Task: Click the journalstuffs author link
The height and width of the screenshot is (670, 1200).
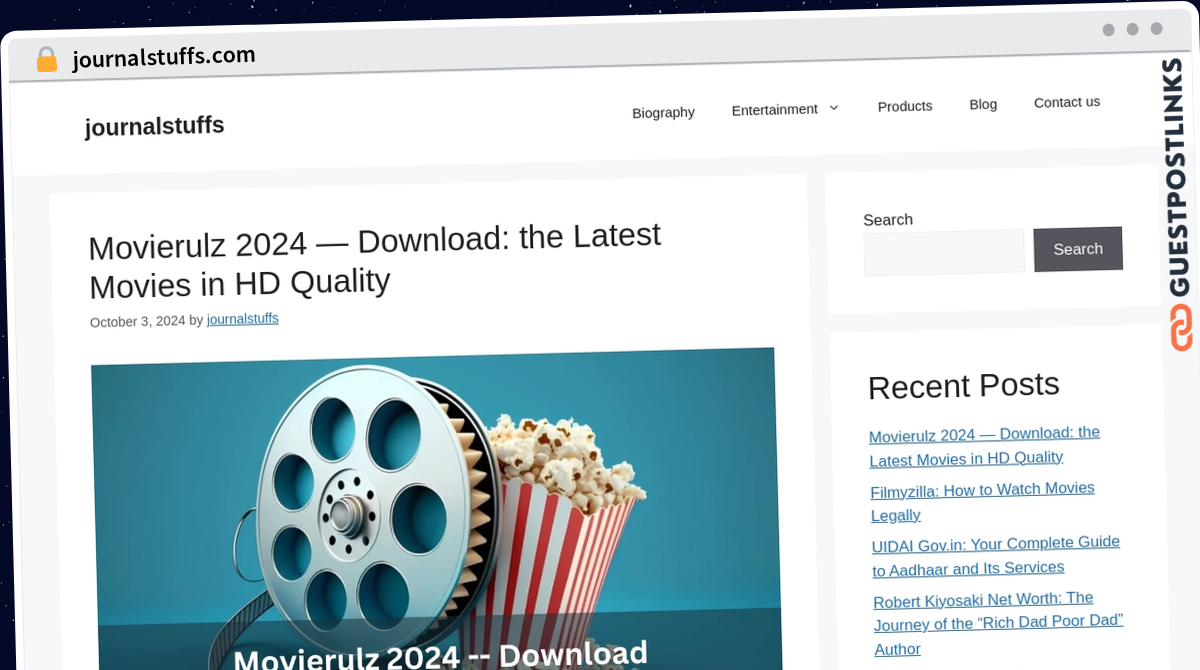Action: click(243, 319)
